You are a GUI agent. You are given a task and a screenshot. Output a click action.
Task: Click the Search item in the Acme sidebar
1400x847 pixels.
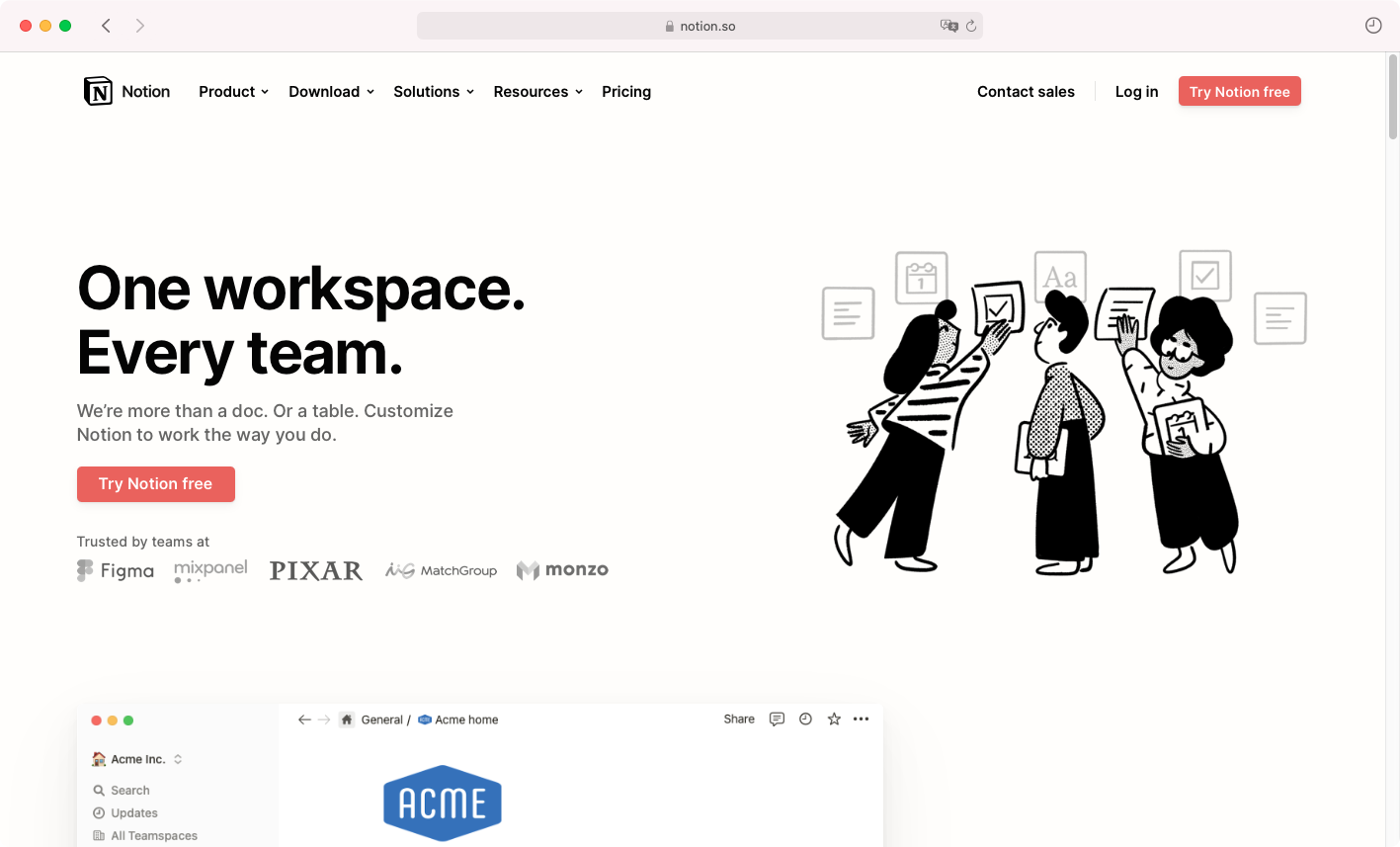pos(121,791)
